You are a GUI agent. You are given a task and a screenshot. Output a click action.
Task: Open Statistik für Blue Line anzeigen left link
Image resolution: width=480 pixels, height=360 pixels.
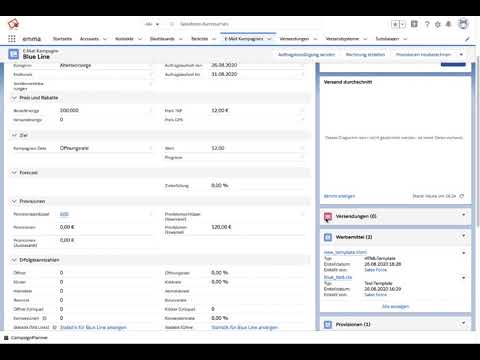[93, 328]
